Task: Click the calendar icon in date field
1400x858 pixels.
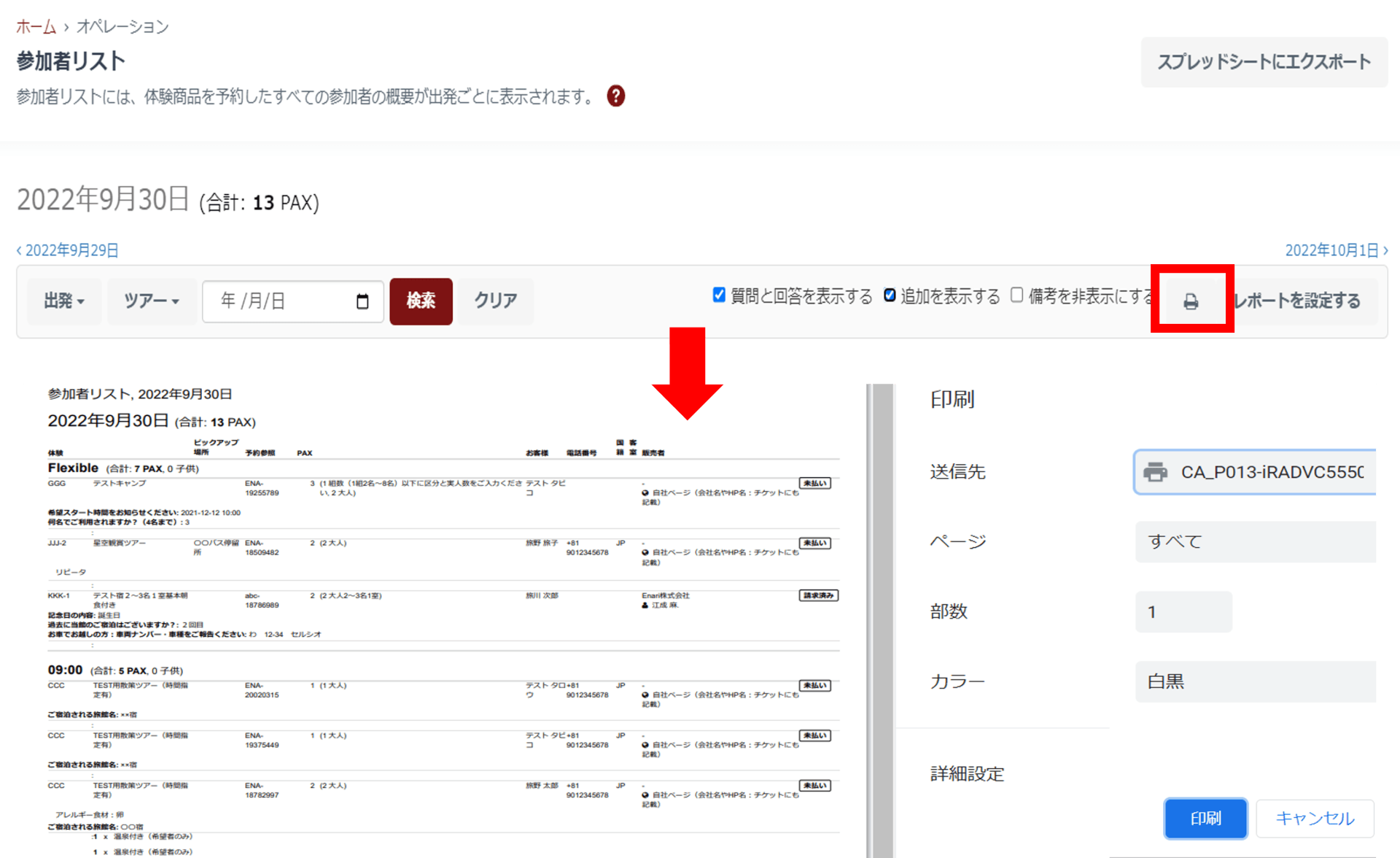Action: (362, 301)
